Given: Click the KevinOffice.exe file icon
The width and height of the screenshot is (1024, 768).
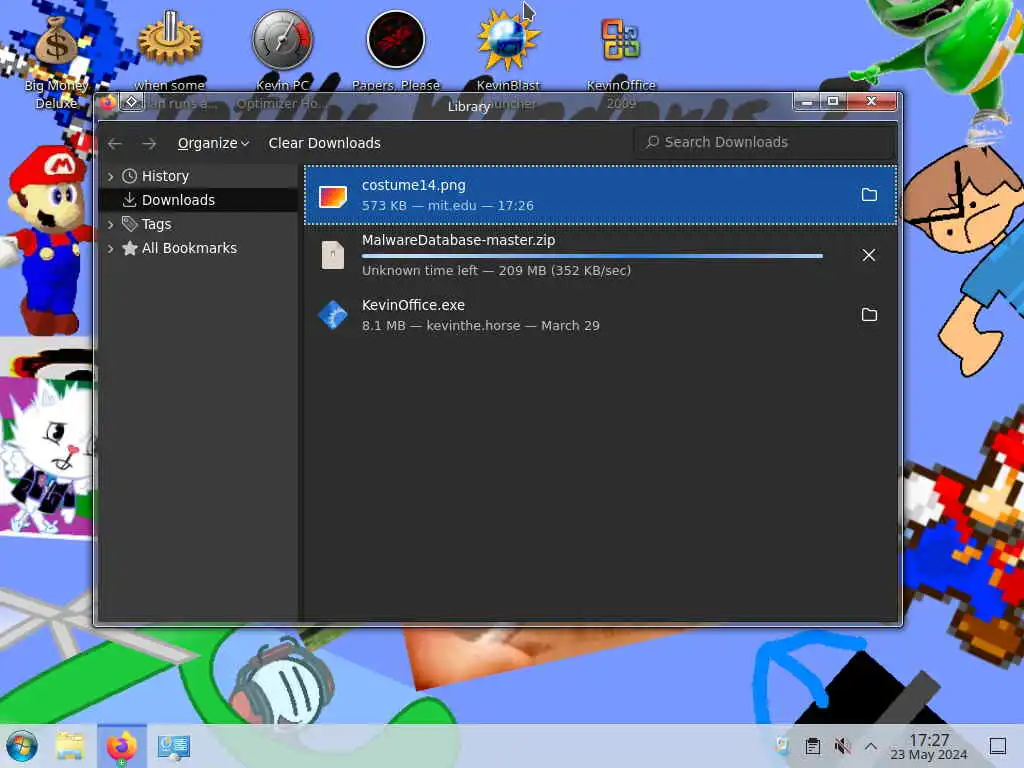Looking at the screenshot, I should tap(332, 315).
